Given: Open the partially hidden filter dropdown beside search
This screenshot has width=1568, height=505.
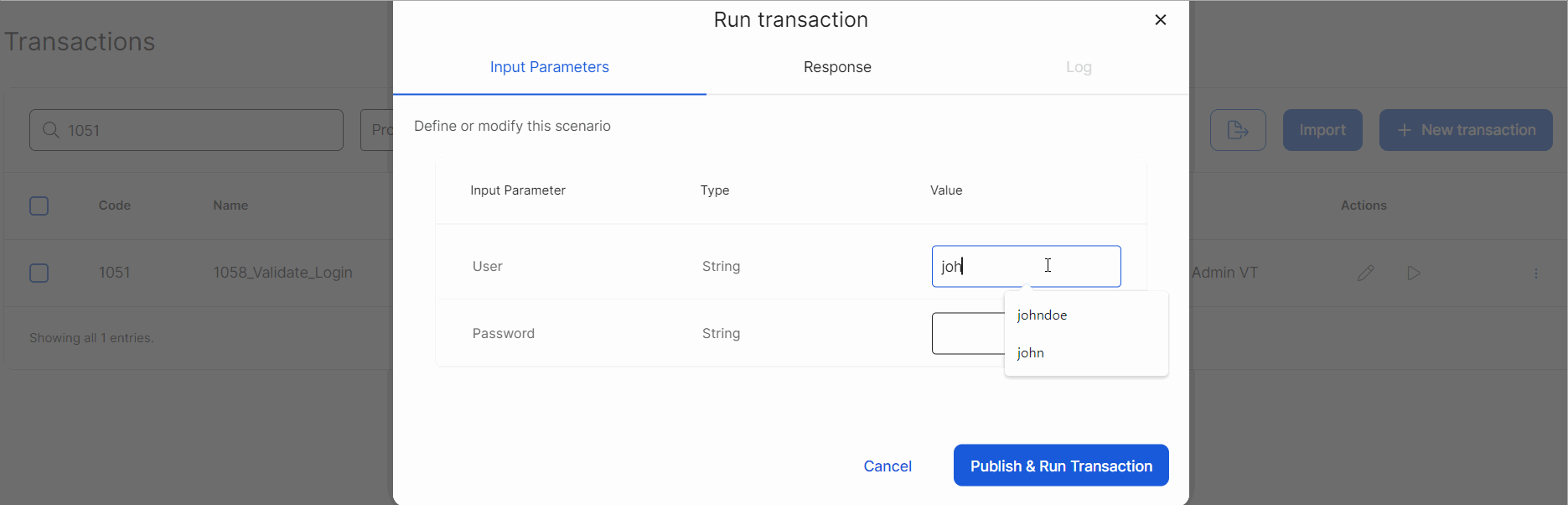Looking at the screenshot, I should (377, 130).
